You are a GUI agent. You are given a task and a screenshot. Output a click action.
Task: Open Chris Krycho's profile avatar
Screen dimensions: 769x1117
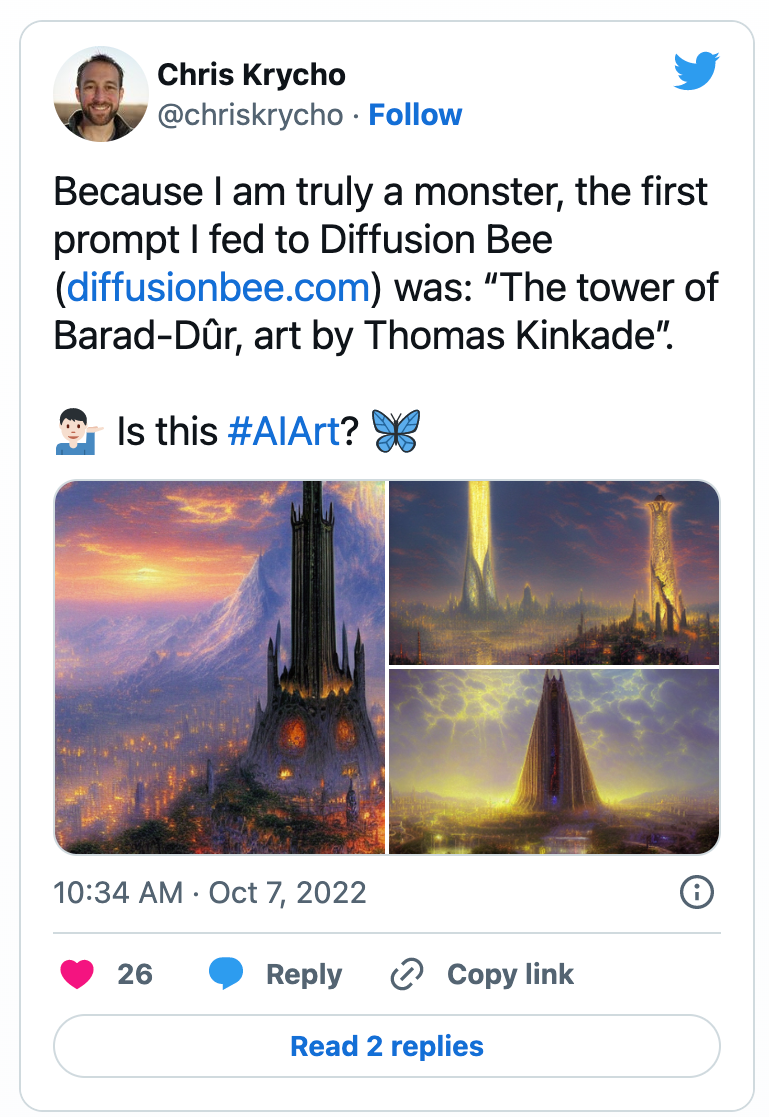pyautogui.click(x=100, y=94)
